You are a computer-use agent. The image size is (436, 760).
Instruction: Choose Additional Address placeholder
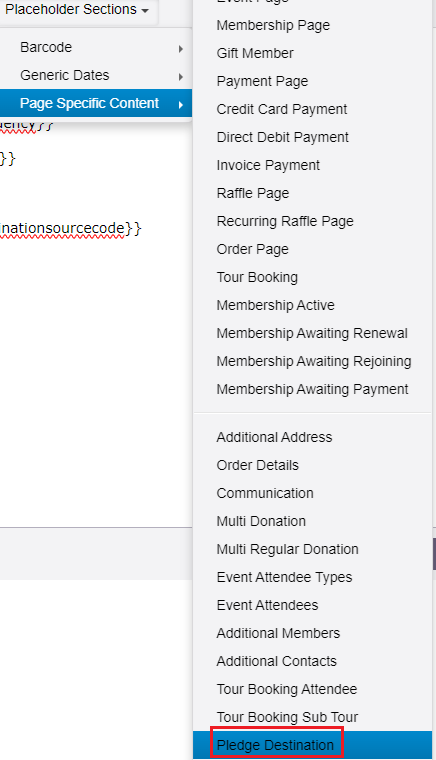coord(312,438)
